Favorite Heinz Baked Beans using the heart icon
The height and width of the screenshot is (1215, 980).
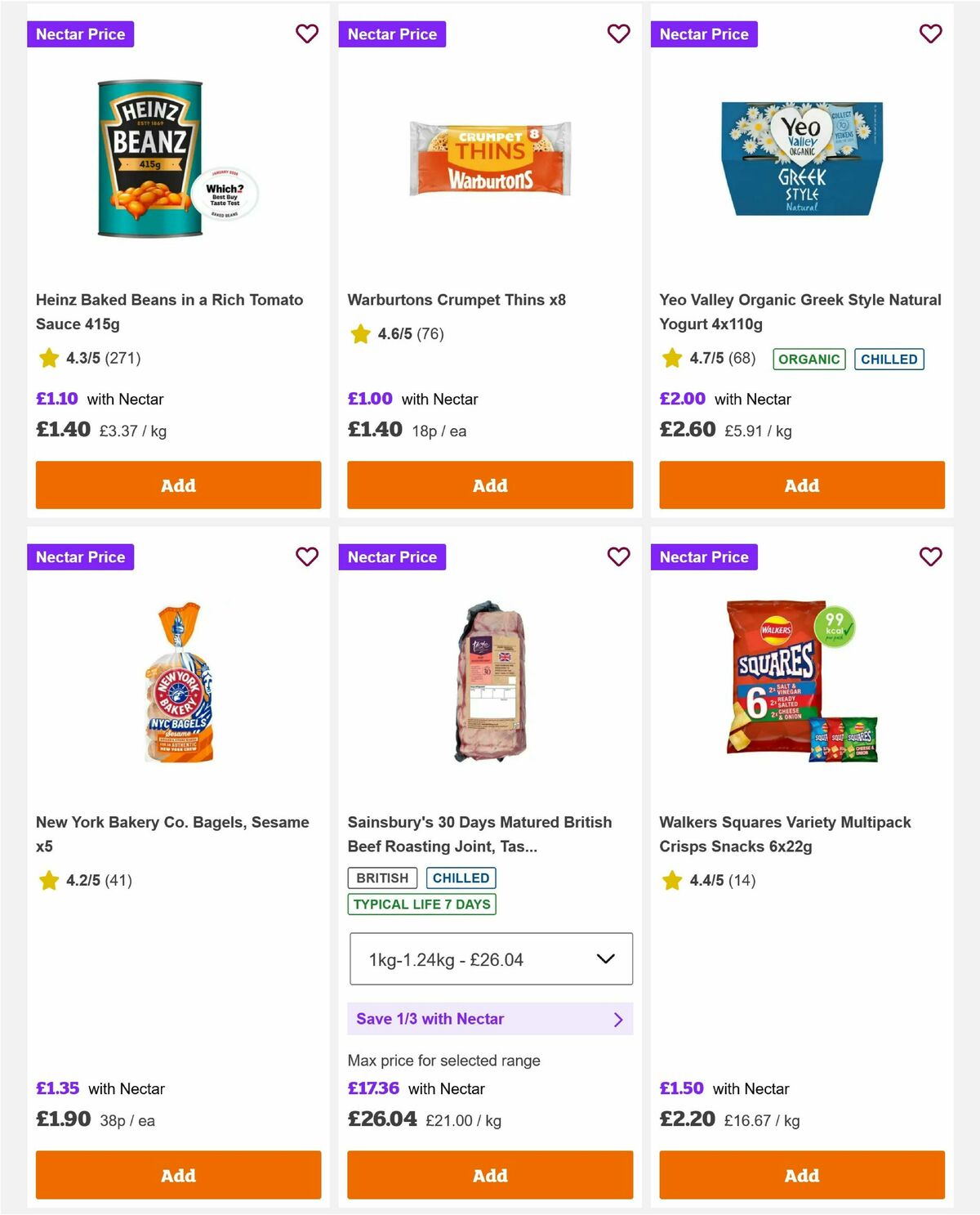click(307, 34)
